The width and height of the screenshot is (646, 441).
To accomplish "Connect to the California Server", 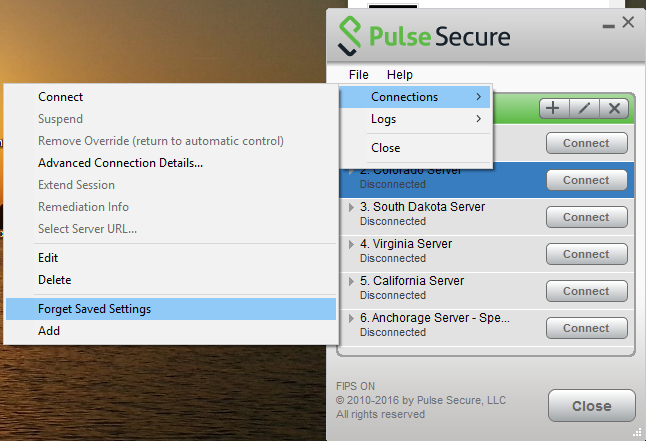I will click(587, 291).
